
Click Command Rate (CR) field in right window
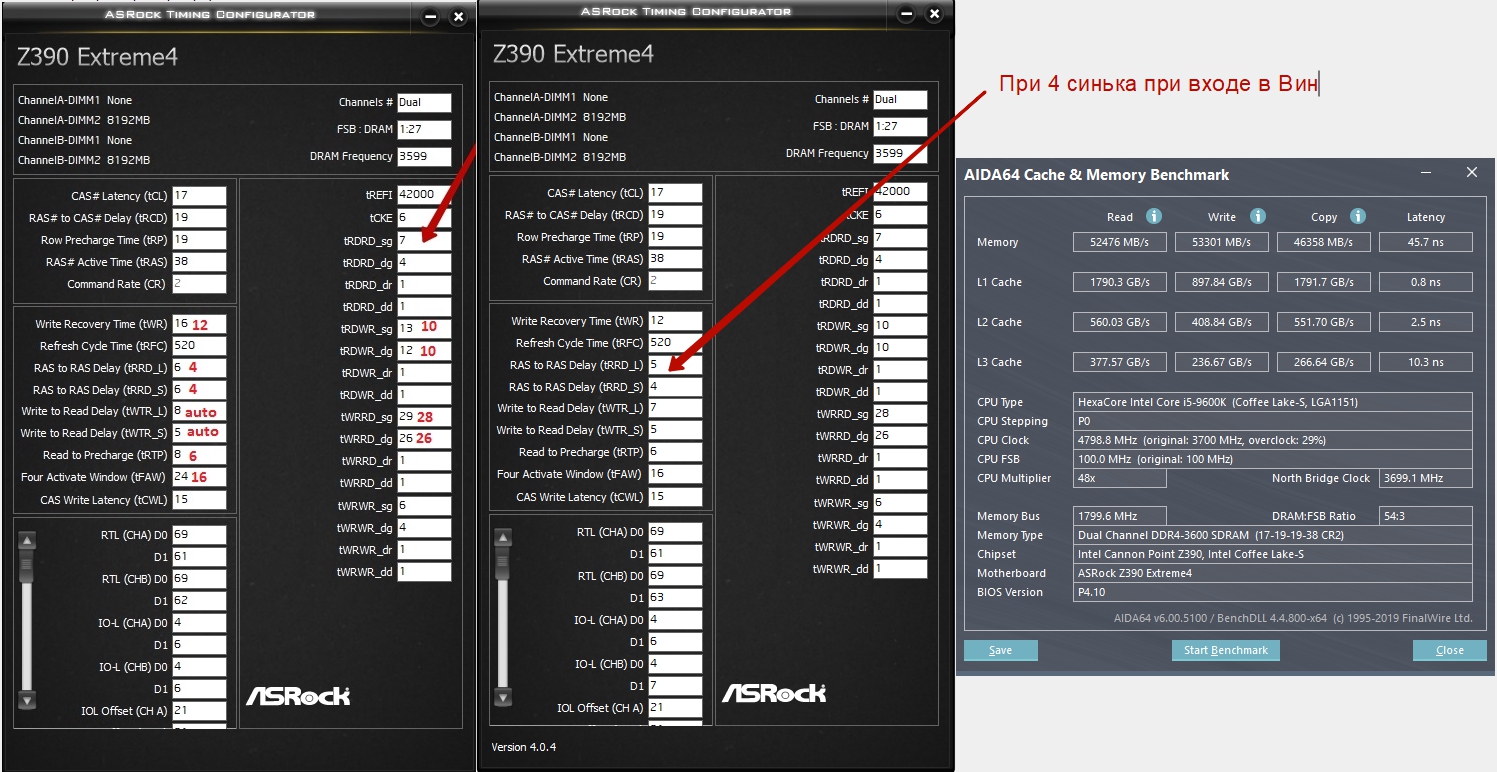tap(675, 281)
